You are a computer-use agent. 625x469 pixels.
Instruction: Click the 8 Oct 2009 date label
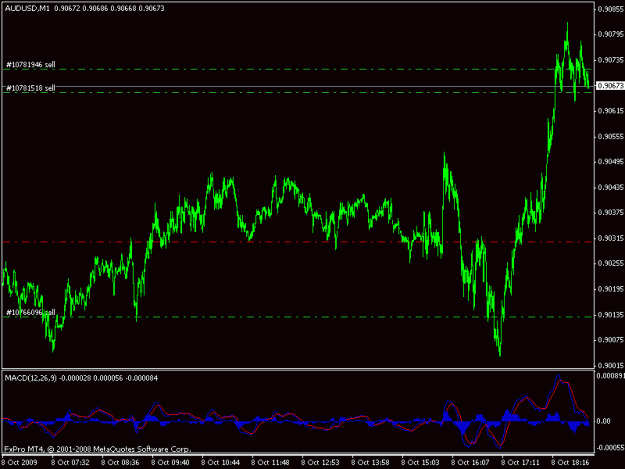click(x=20, y=463)
